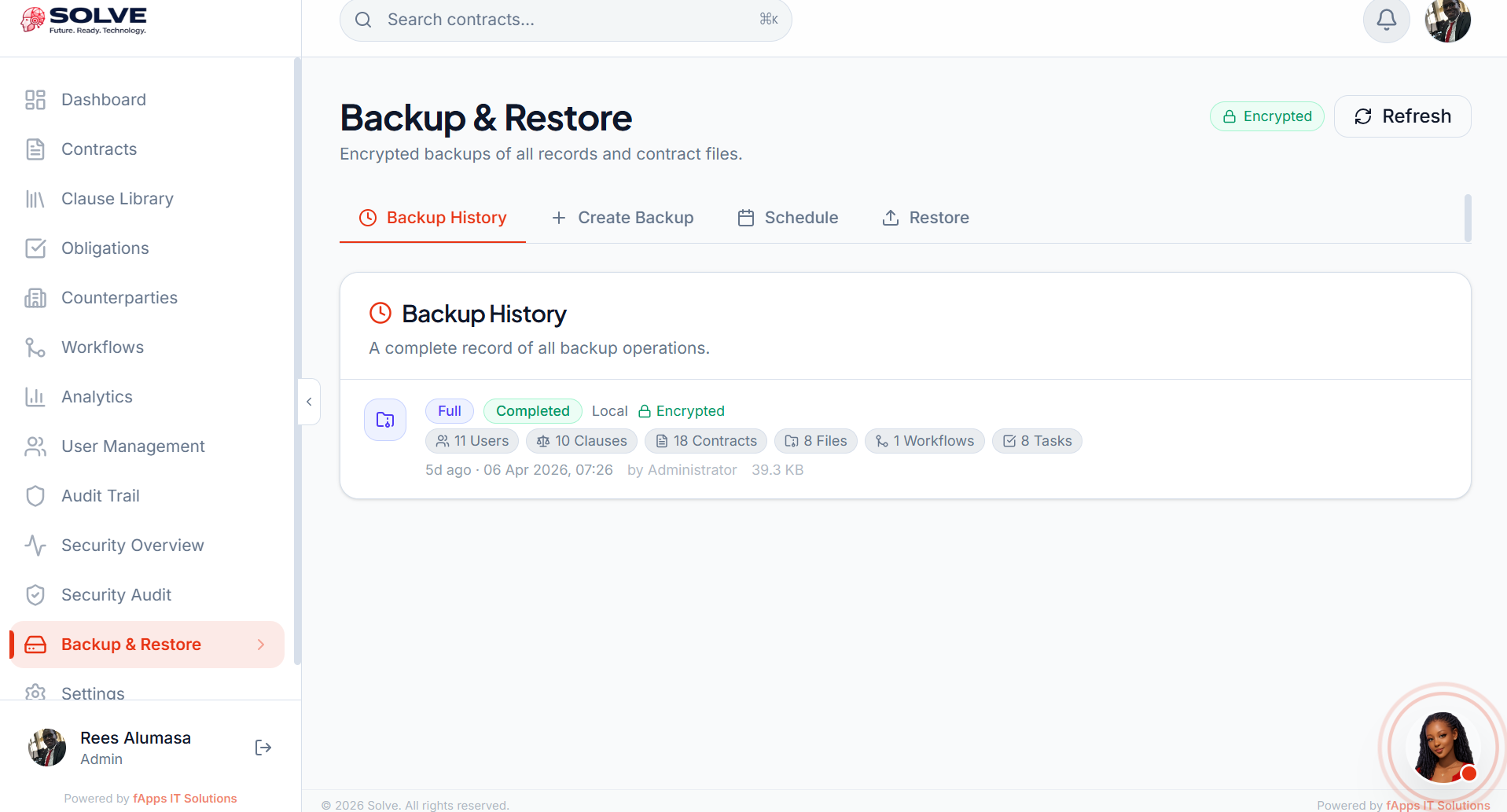Click the logout icon beside Rees Alumasa
This screenshot has height=812, width=1507.
click(263, 748)
